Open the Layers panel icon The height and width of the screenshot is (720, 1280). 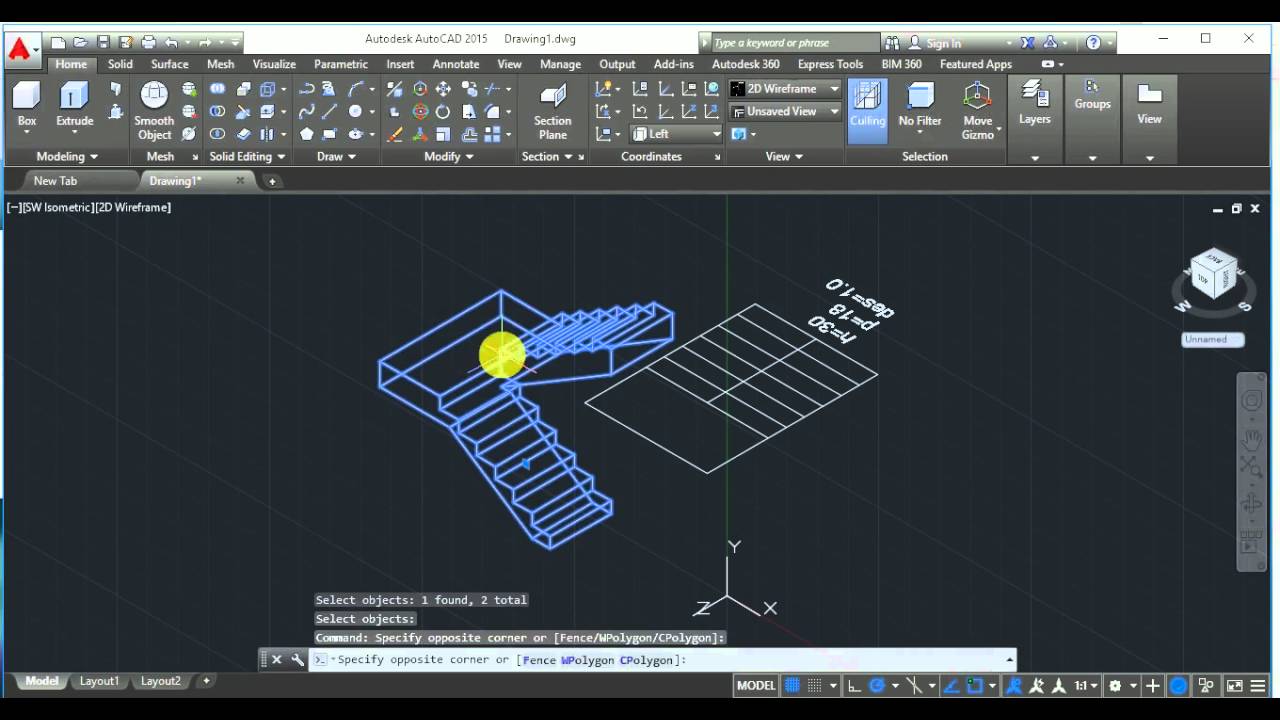click(x=1034, y=98)
